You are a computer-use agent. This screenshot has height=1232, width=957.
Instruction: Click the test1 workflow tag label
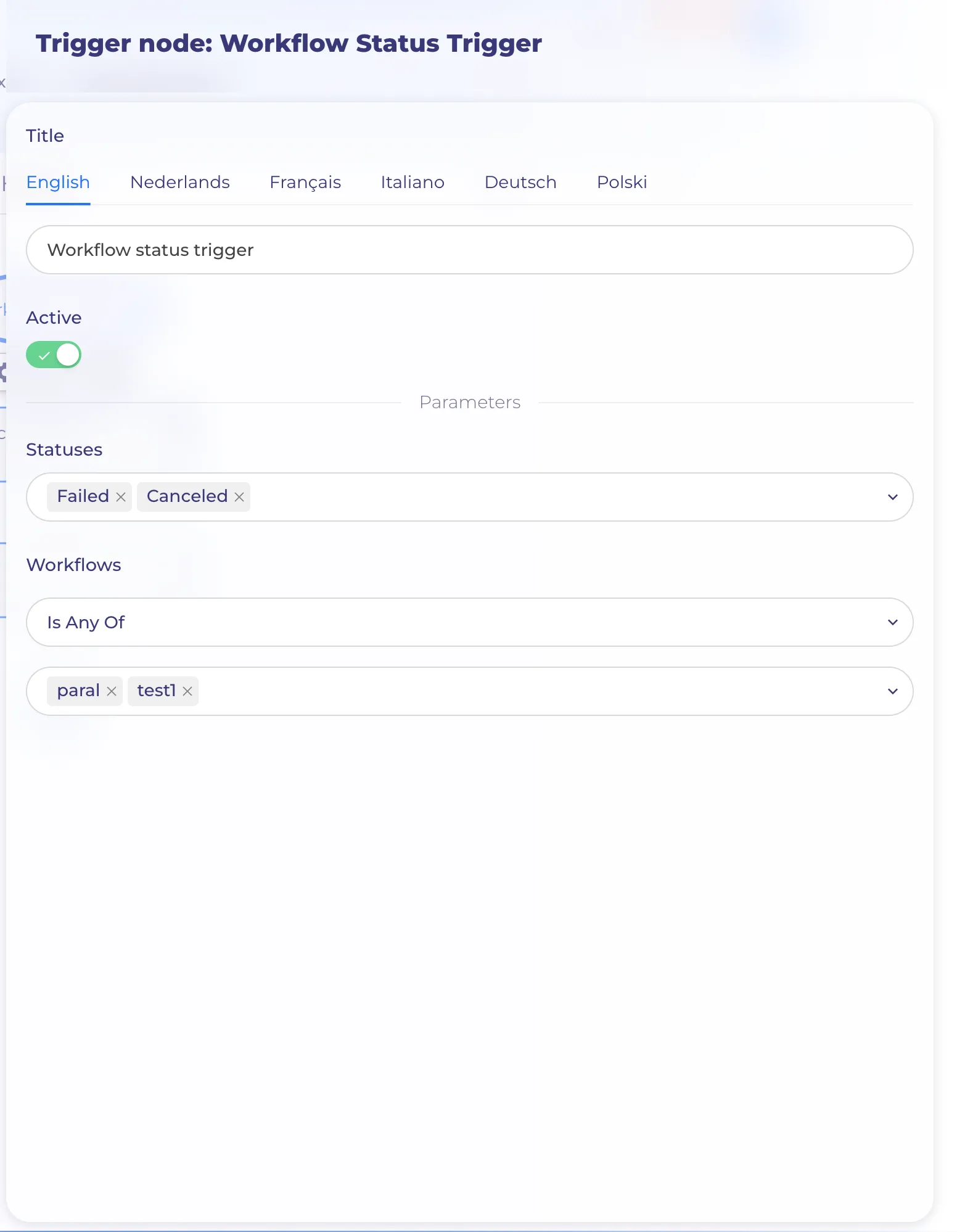coord(156,691)
